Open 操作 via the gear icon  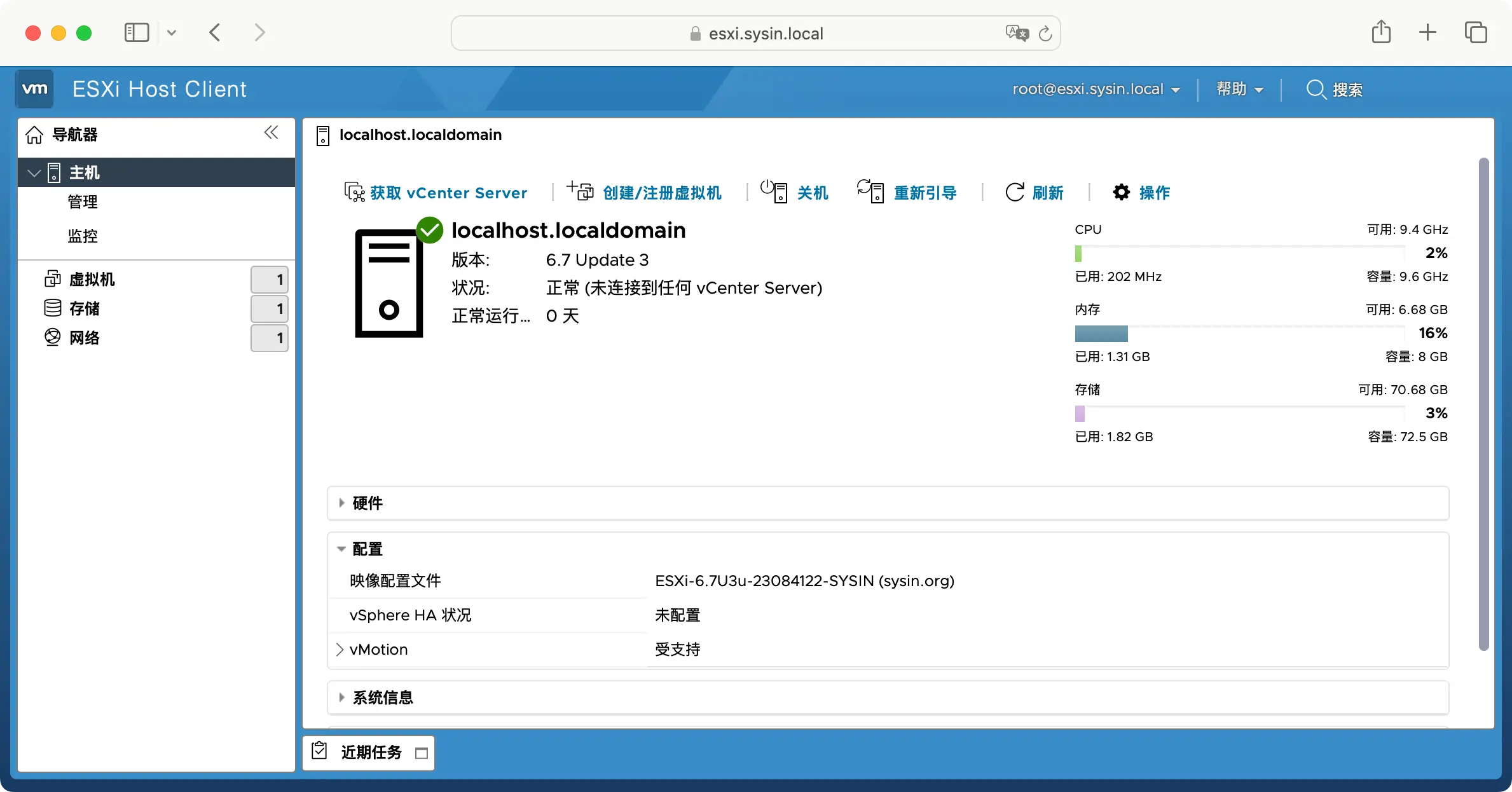pos(1120,192)
